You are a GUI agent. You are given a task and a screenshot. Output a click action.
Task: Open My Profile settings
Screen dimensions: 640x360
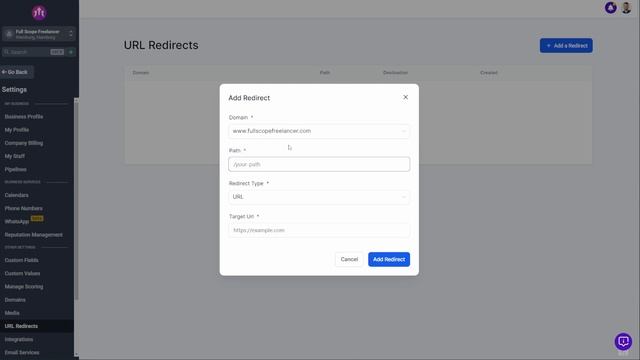(x=17, y=130)
